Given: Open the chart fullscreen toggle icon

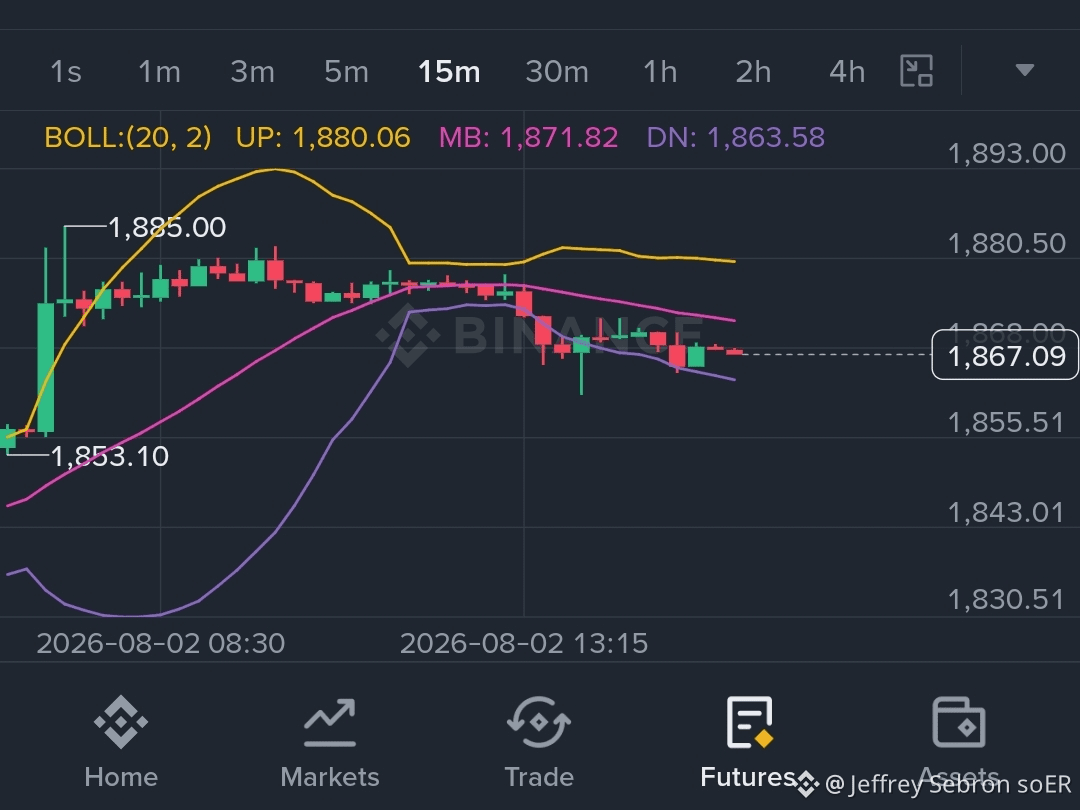Looking at the screenshot, I should pos(917,71).
